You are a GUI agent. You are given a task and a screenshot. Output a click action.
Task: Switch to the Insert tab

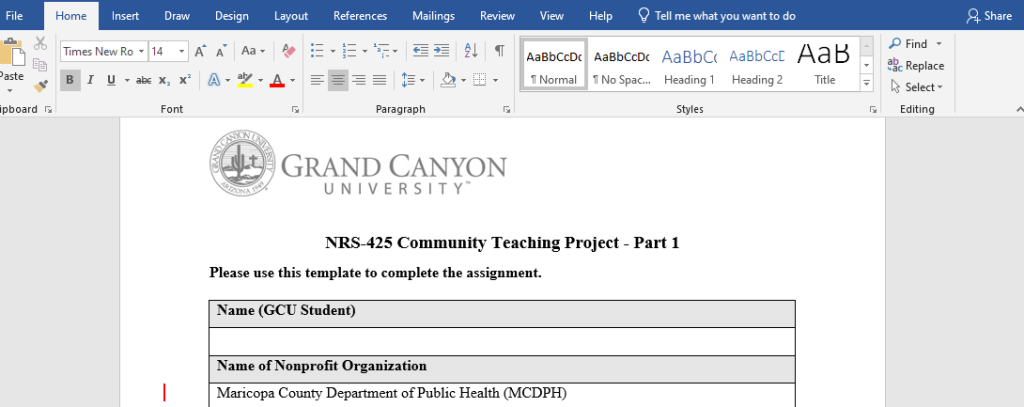(125, 16)
